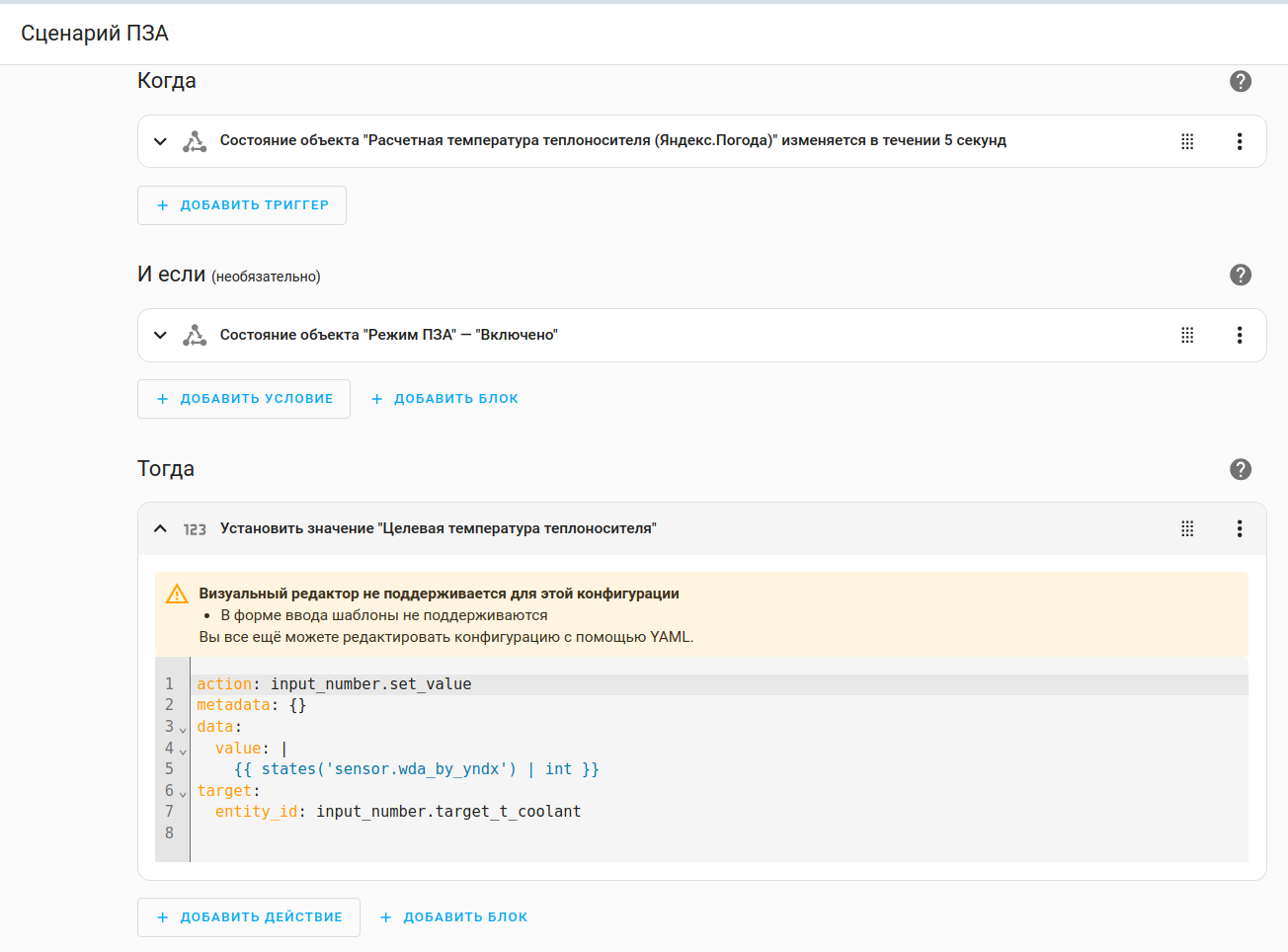Open help for the Когда section
The image size is (1288, 952).
pos(1241,81)
